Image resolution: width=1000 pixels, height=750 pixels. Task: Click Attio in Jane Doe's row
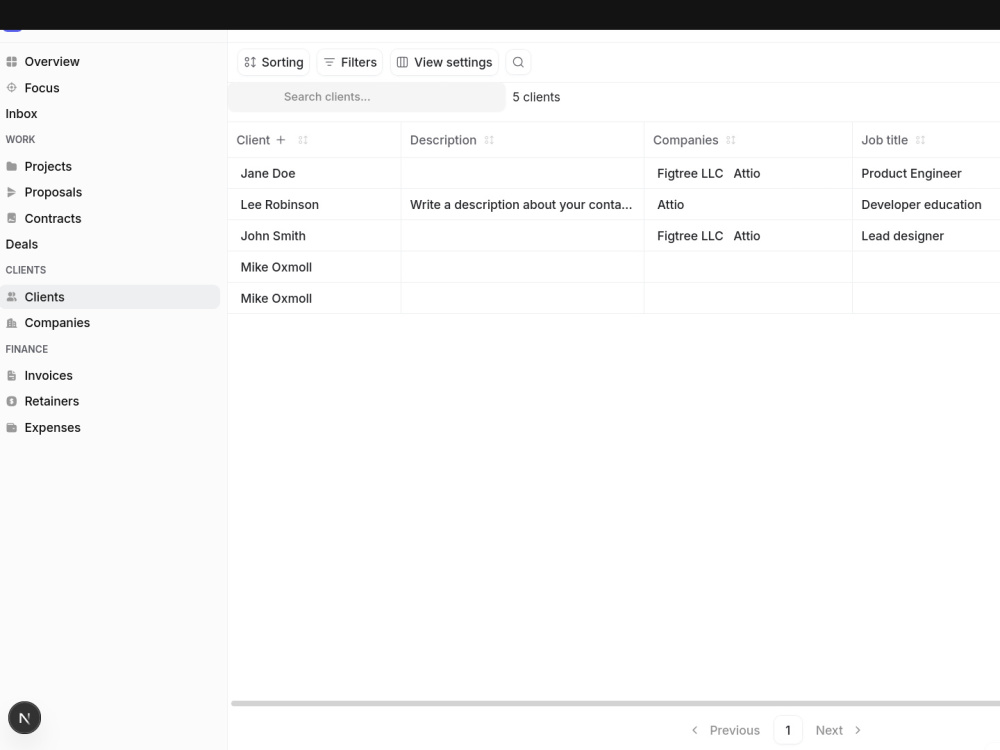747,173
